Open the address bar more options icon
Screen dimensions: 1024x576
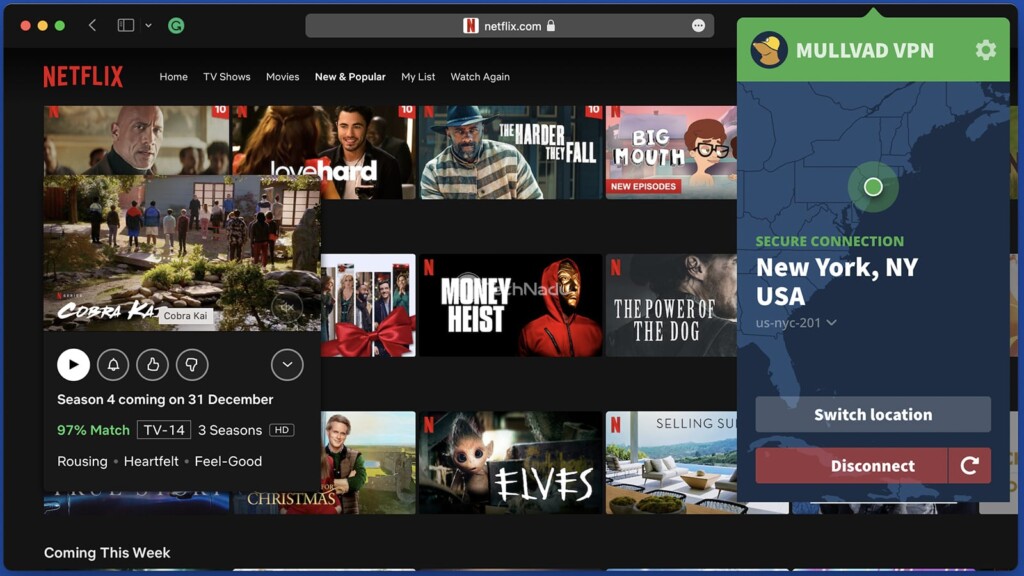pos(698,25)
